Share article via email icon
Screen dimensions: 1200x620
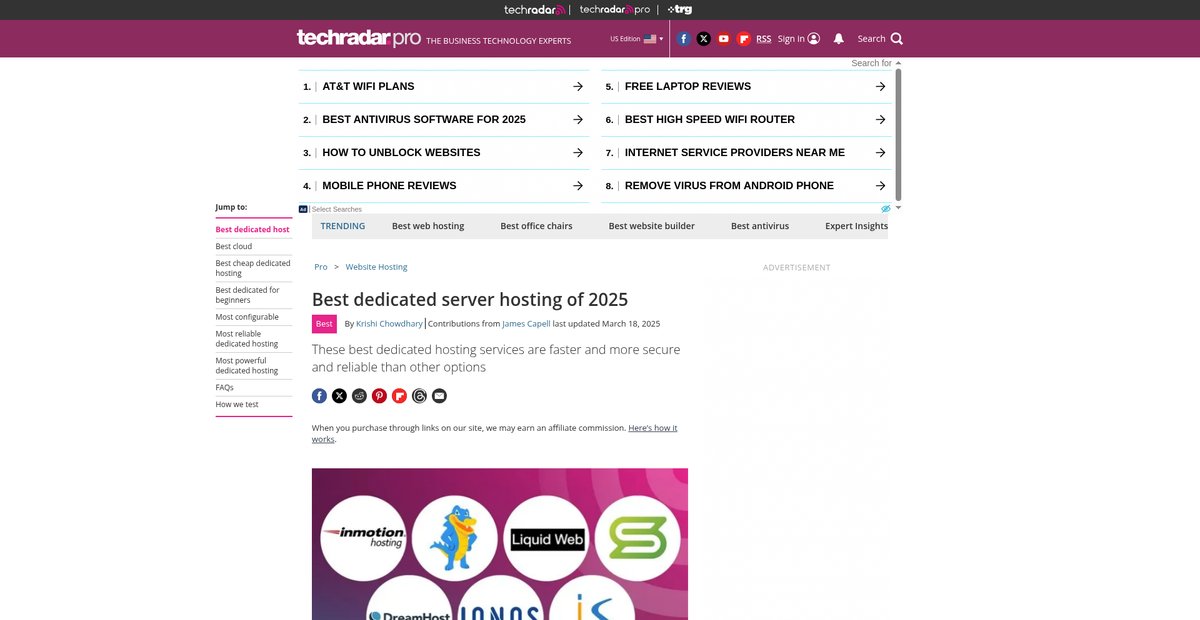[x=439, y=396]
